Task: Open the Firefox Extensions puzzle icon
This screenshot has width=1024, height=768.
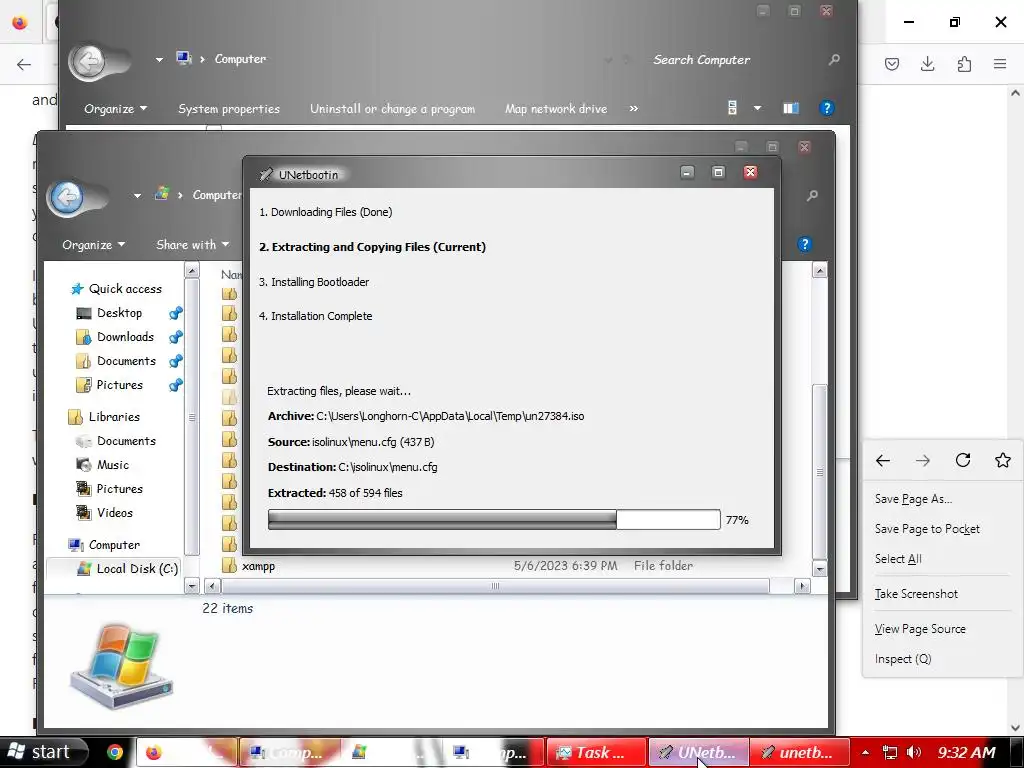Action: pos(964,64)
